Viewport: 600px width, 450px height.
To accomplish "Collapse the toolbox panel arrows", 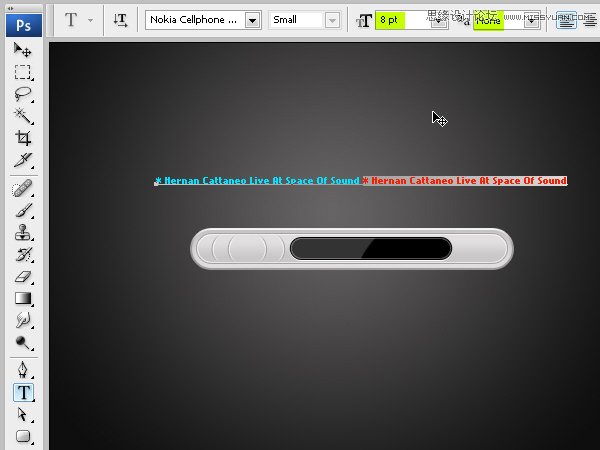I will [10, 8].
